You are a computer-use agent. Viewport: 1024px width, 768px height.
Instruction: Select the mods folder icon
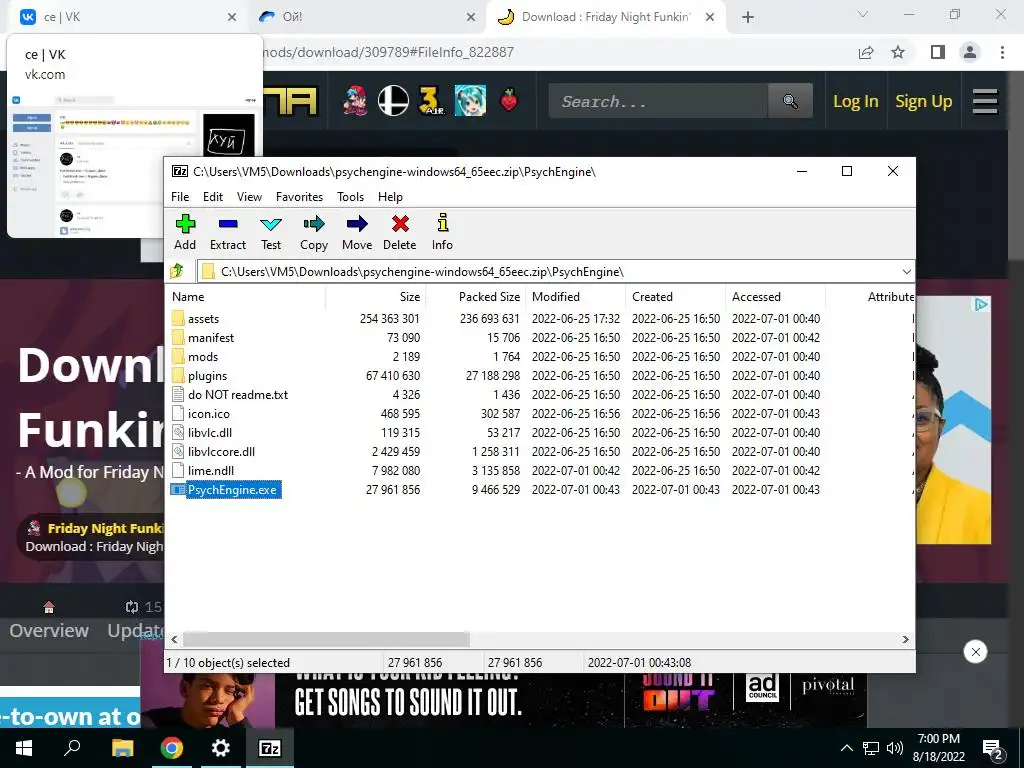[178, 357]
